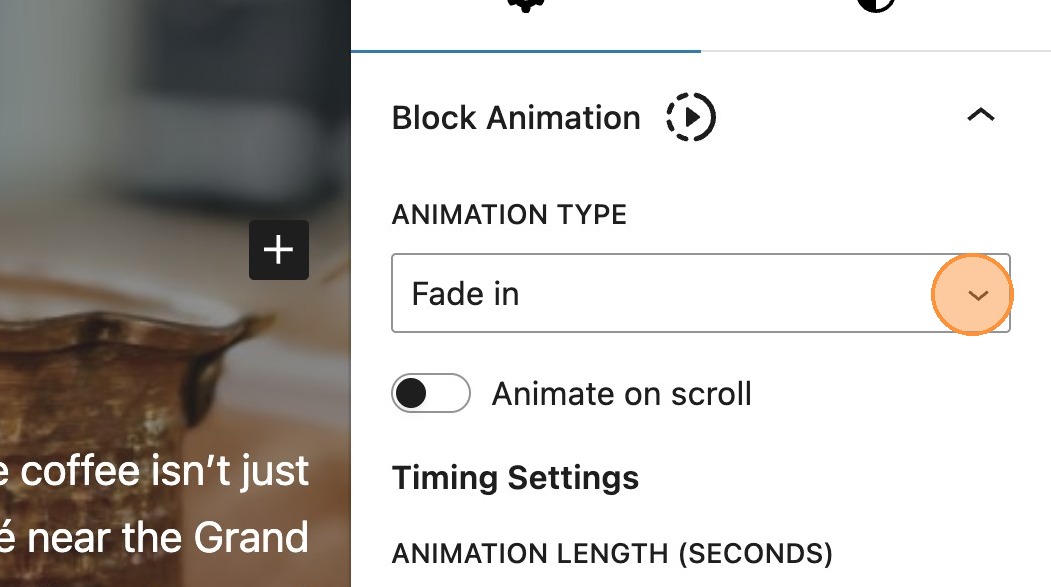Click the Block Animation panel title
Viewport: 1051px width, 587px height.
pos(516,118)
